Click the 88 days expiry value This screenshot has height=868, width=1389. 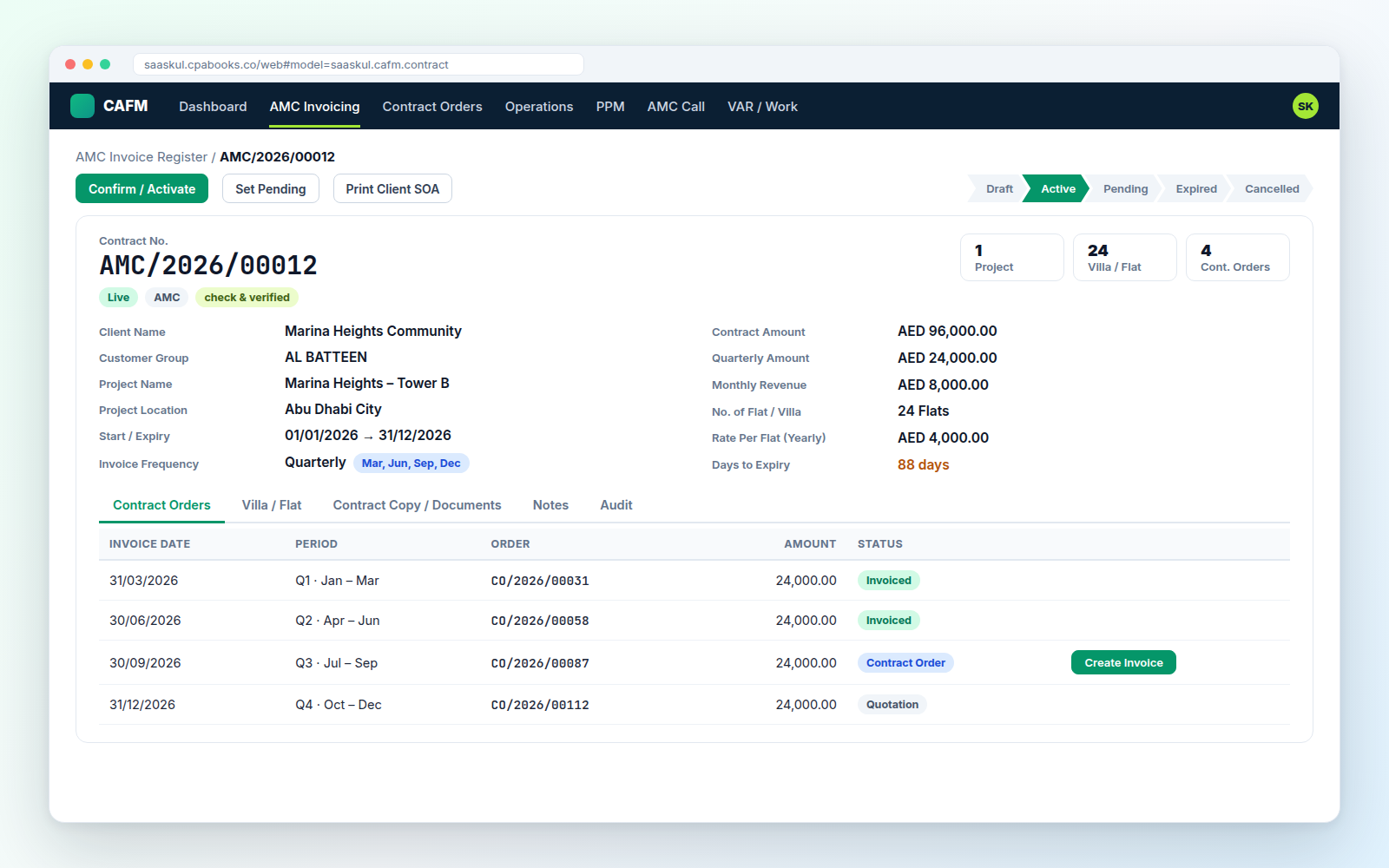923,464
